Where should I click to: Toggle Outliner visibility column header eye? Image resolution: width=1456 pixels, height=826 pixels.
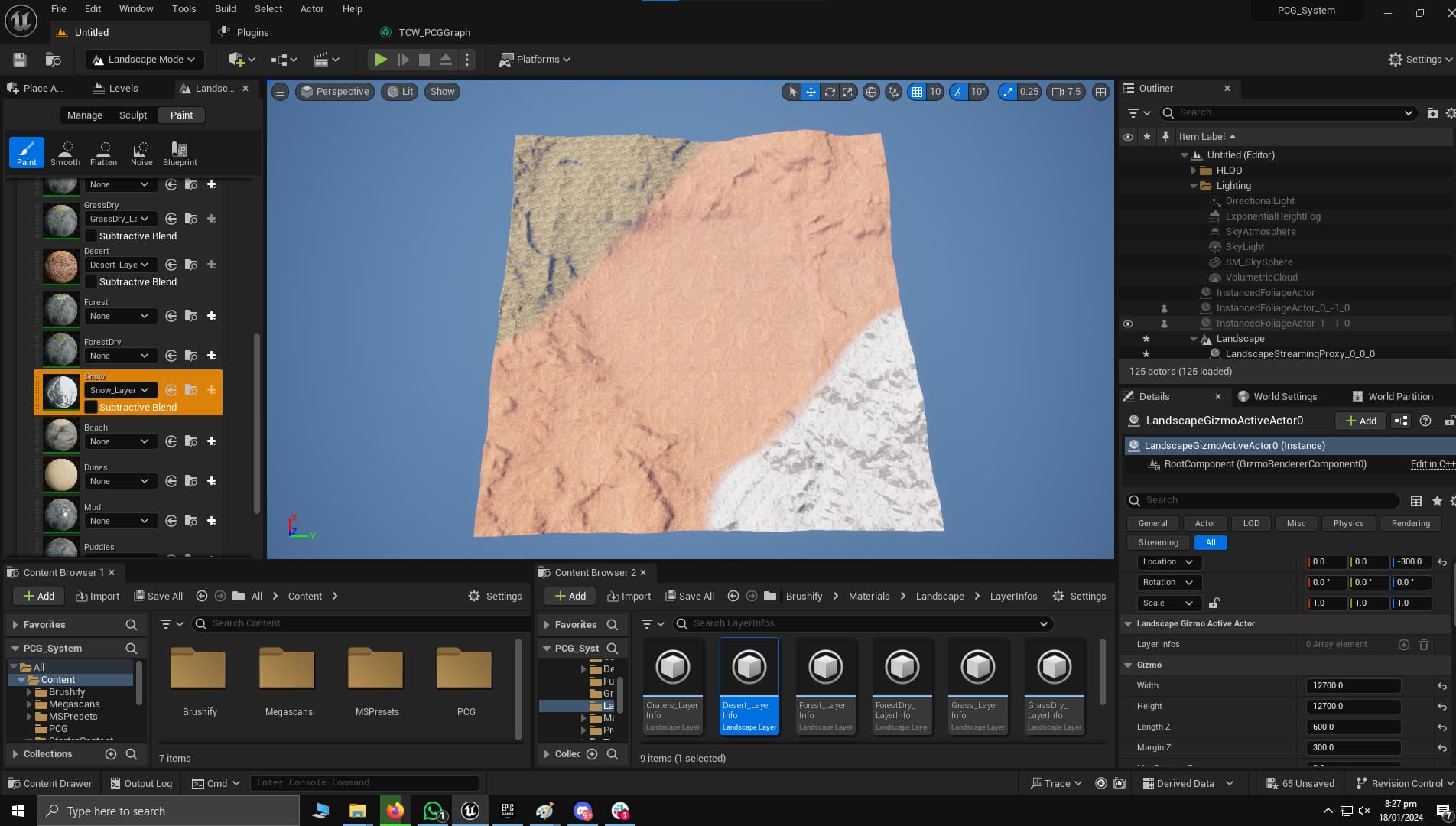tap(1127, 137)
